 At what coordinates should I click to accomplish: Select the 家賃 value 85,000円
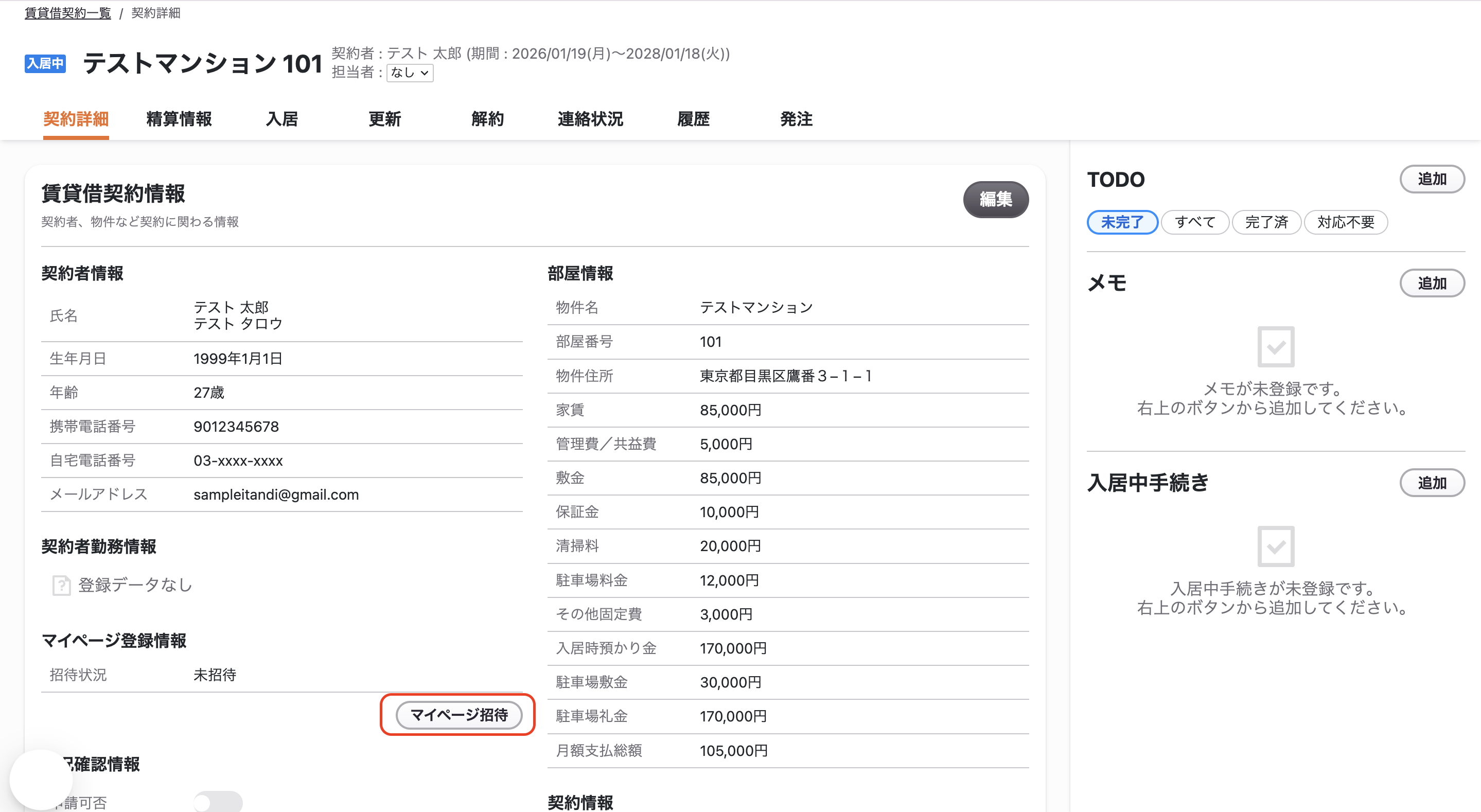730,410
